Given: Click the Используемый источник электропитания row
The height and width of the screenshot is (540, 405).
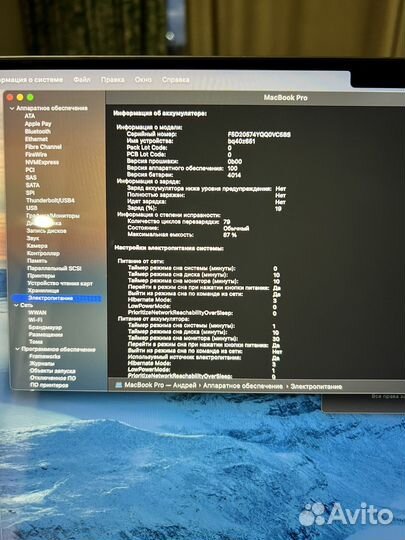Looking at the screenshot, I should (x=204, y=357).
